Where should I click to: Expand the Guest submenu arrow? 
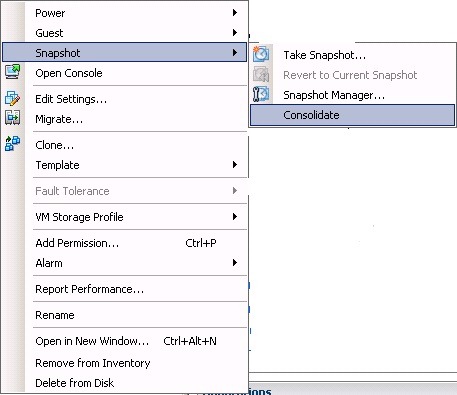click(x=235, y=32)
